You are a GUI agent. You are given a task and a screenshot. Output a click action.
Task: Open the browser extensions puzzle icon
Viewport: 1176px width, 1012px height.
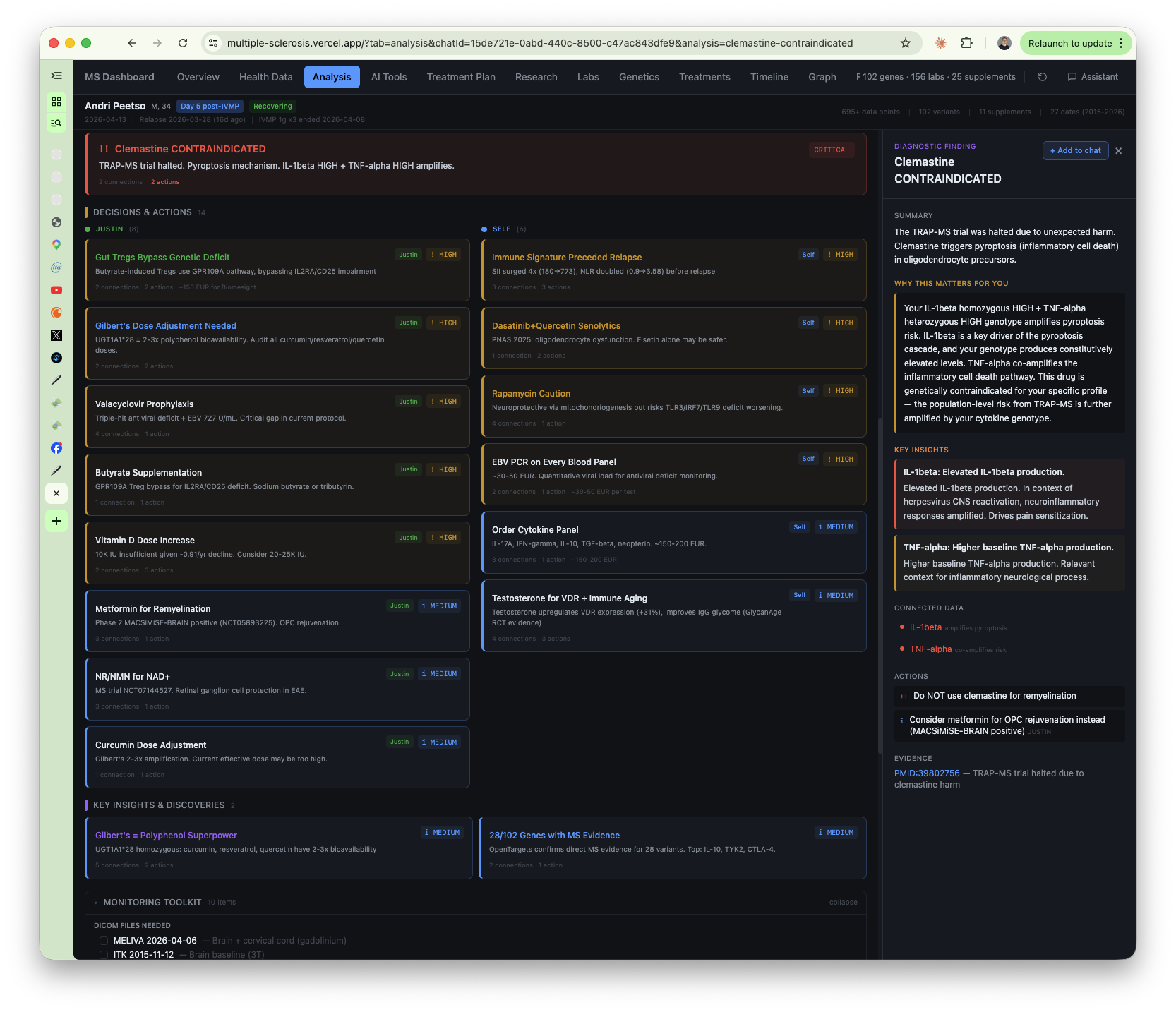(x=966, y=43)
